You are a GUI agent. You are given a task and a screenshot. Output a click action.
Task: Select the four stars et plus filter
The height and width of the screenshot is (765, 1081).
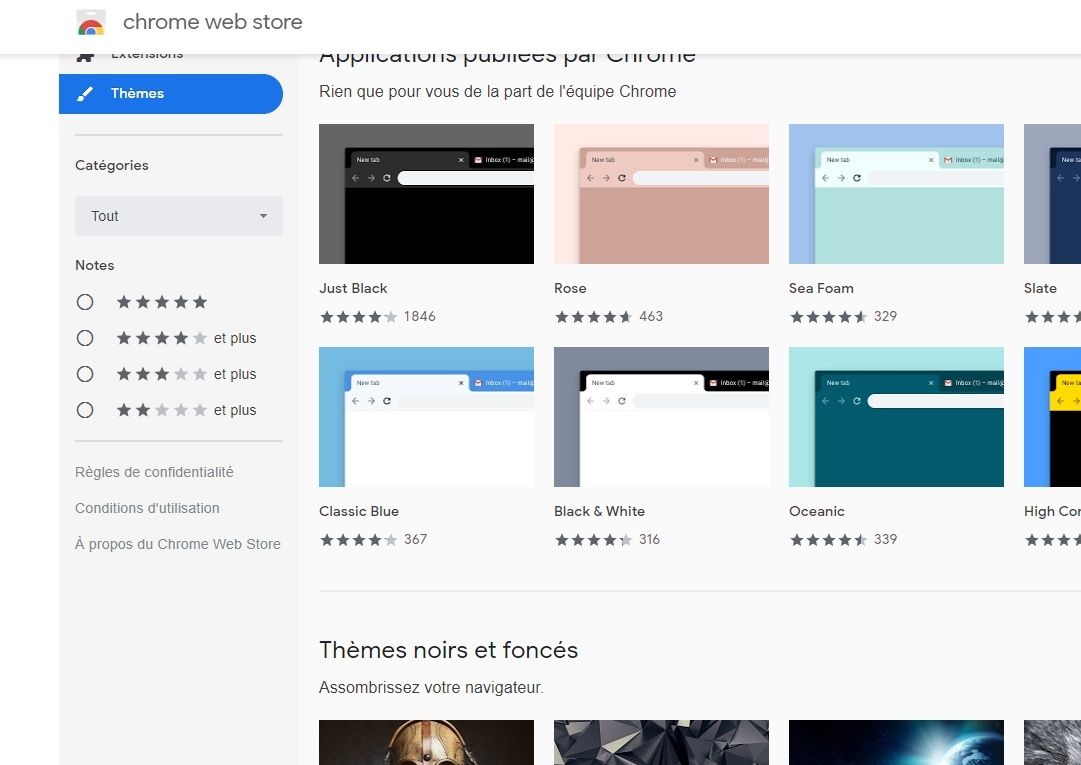[85, 338]
